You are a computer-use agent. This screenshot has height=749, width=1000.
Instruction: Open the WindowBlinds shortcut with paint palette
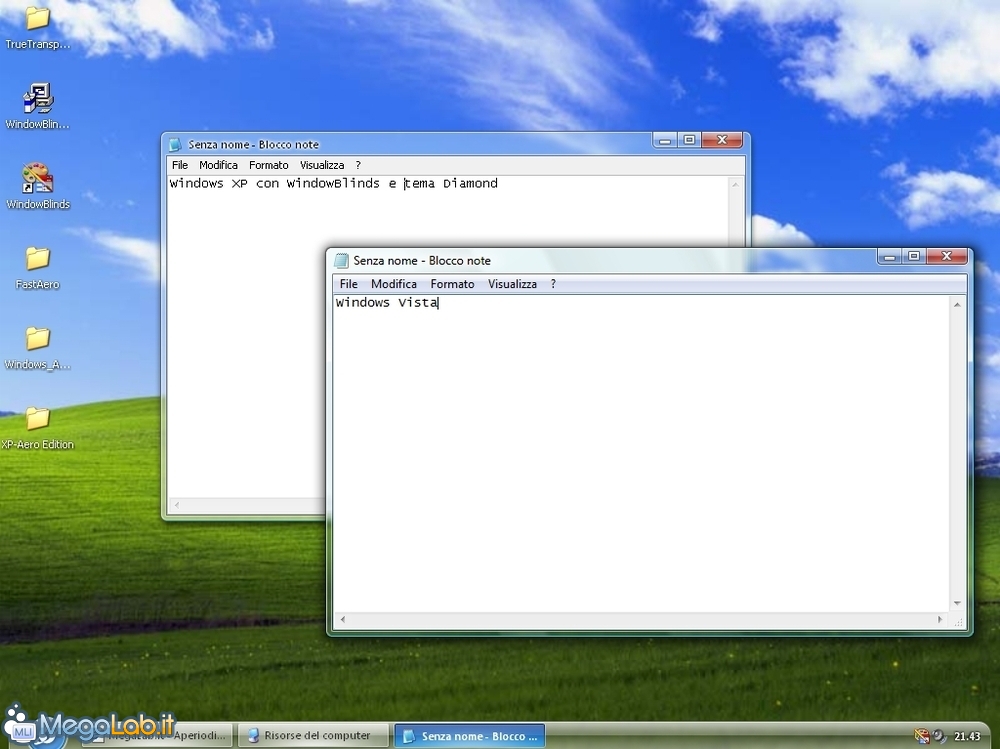coord(37,186)
